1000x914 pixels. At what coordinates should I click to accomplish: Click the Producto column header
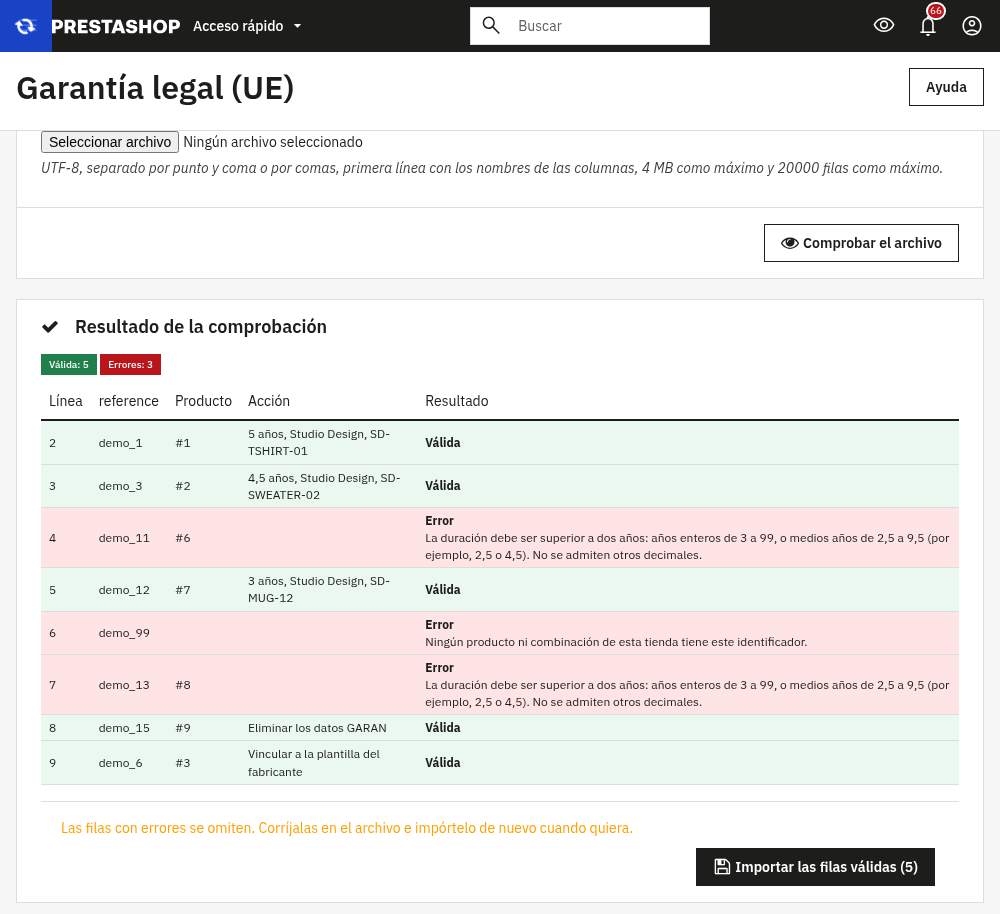(x=203, y=401)
